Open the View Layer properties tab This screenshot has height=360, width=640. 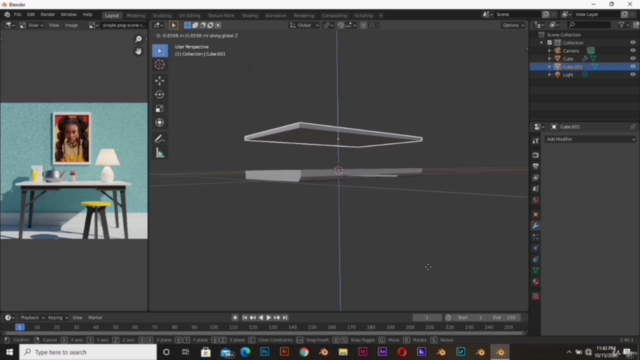point(536,178)
